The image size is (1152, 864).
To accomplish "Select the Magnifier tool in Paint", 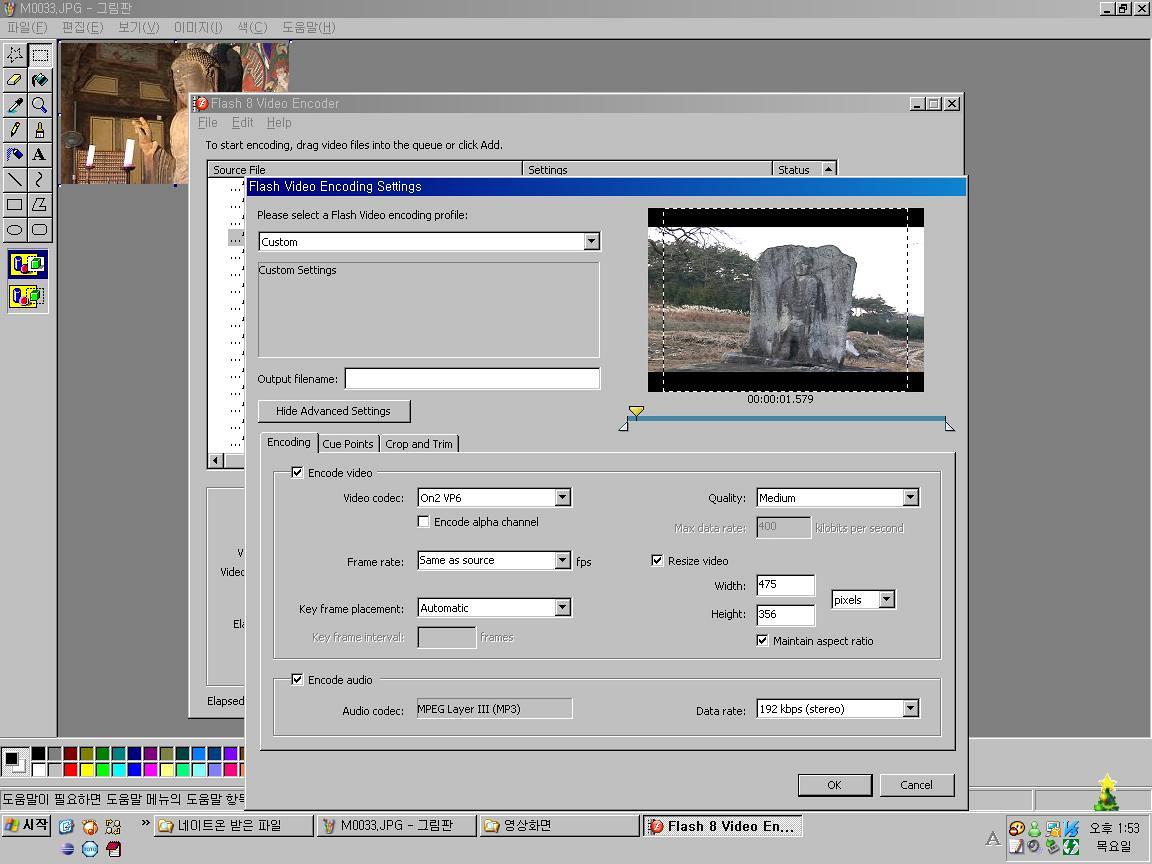I will pyautogui.click(x=40, y=105).
